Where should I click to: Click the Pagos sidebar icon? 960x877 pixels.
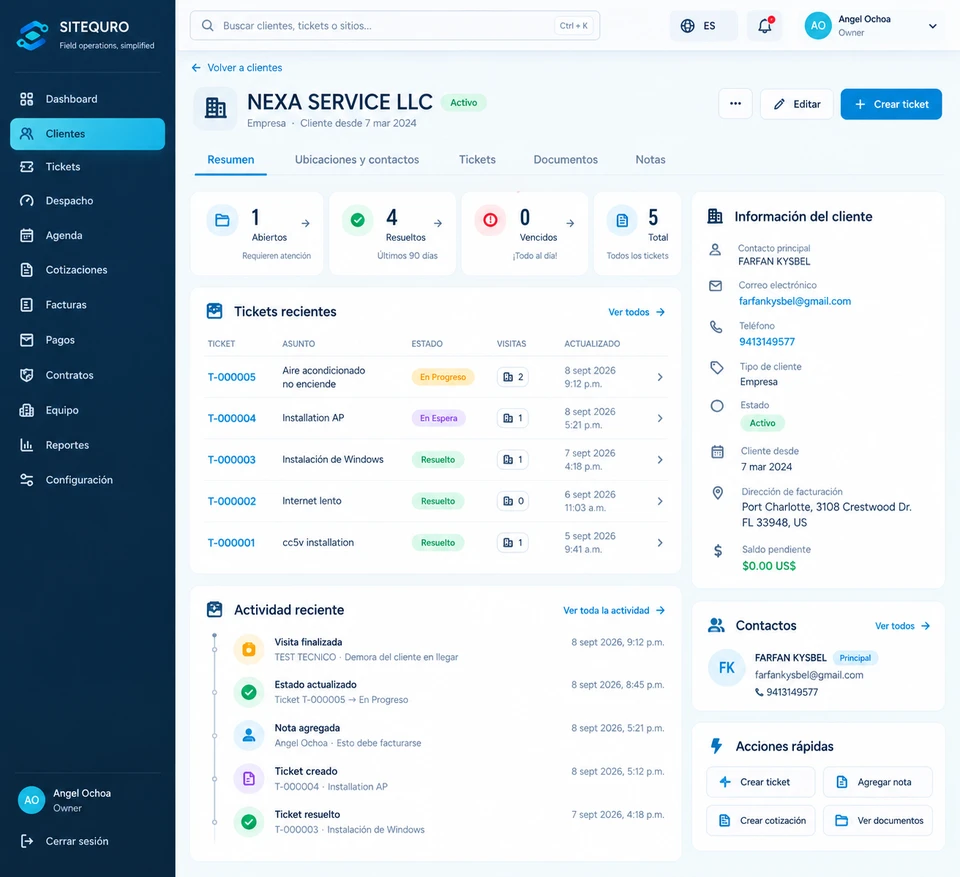coord(26,340)
